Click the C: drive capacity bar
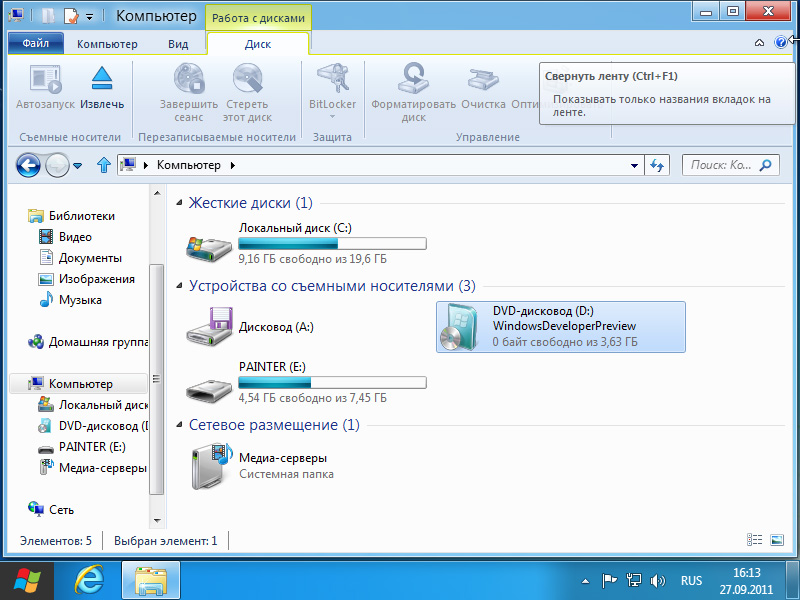Image resolution: width=800 pixels, height=600 pixels. (x=332, y=244)
